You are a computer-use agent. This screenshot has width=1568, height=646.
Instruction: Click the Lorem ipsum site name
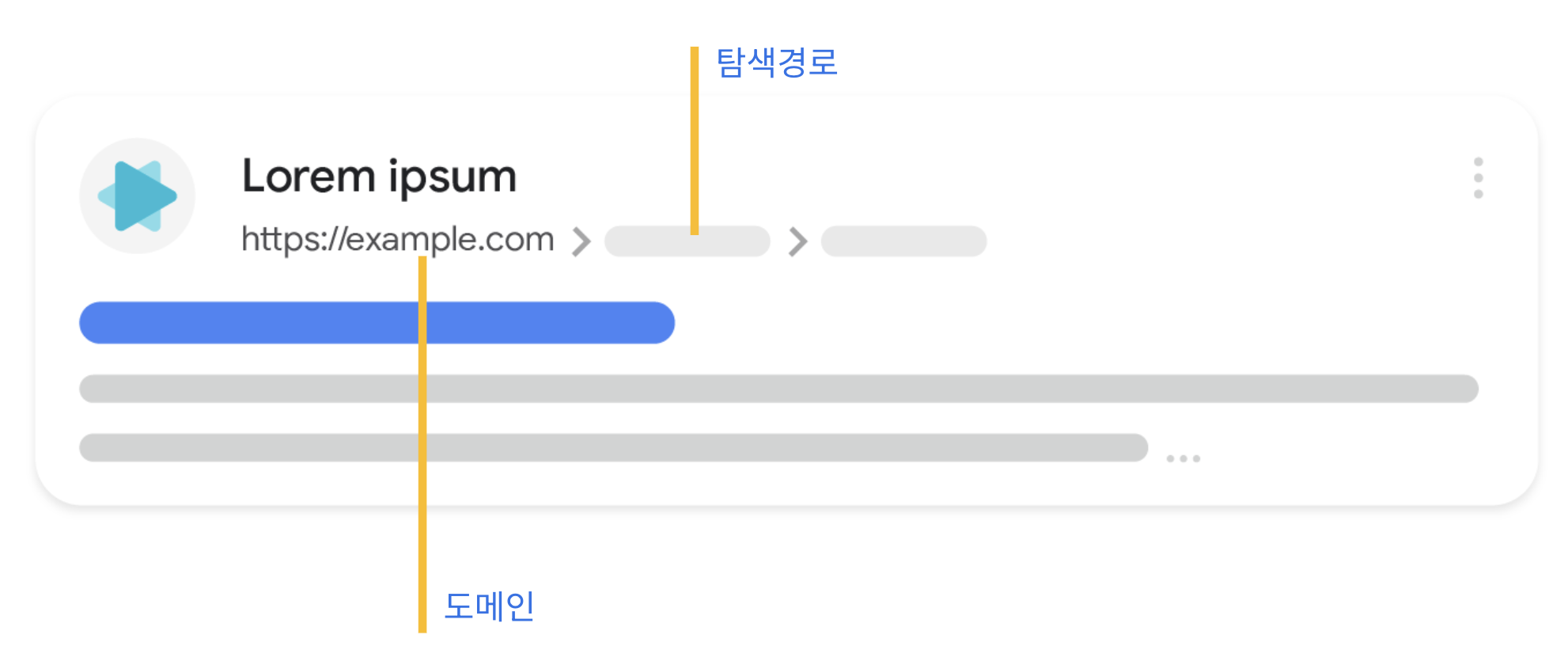tap(379, 177)
